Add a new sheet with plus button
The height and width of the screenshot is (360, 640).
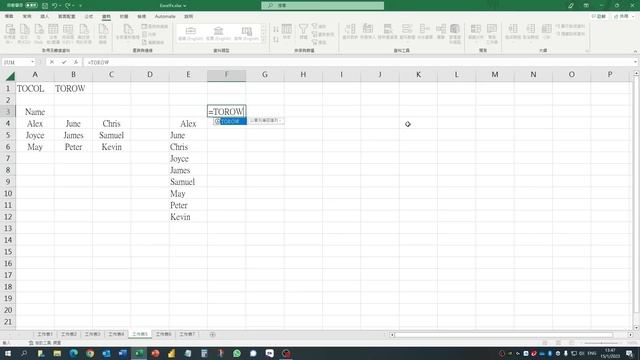(x=212, y=334)
